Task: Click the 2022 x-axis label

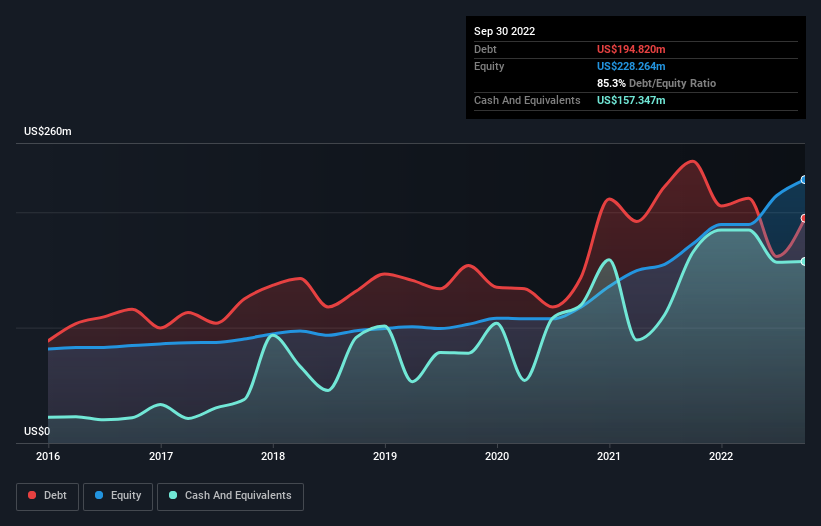Action: 721,456
